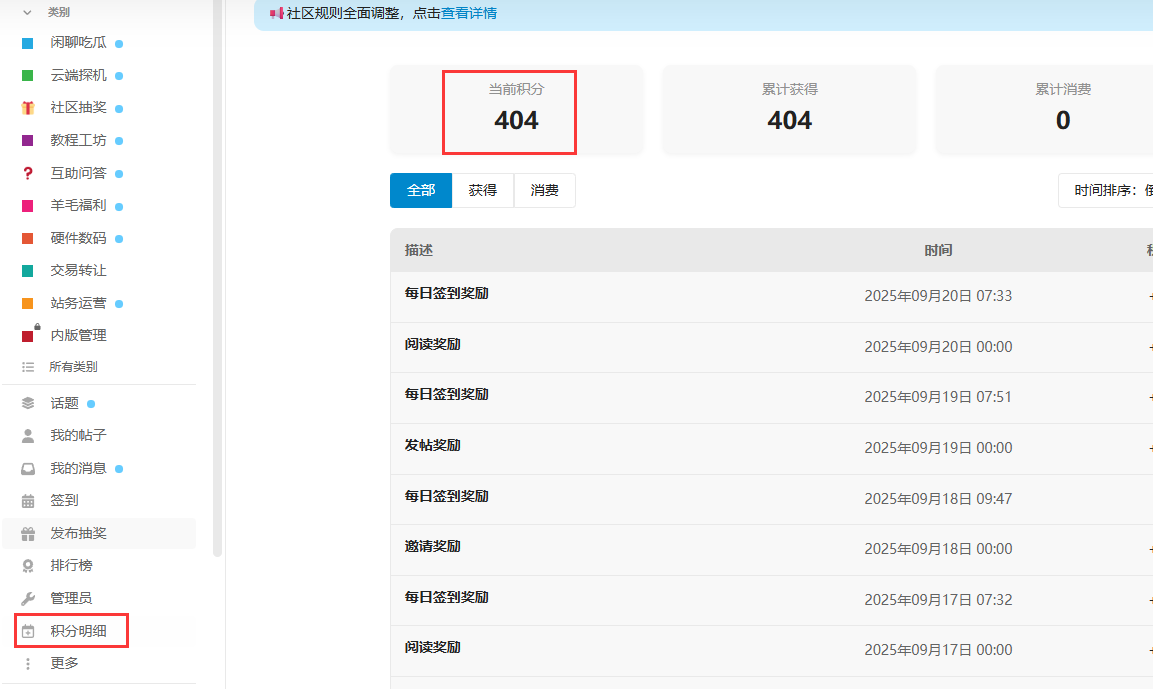Screen dimensions: 1153x689
Task: Open 内版管理 via its locked red icon
Action: 28,335
